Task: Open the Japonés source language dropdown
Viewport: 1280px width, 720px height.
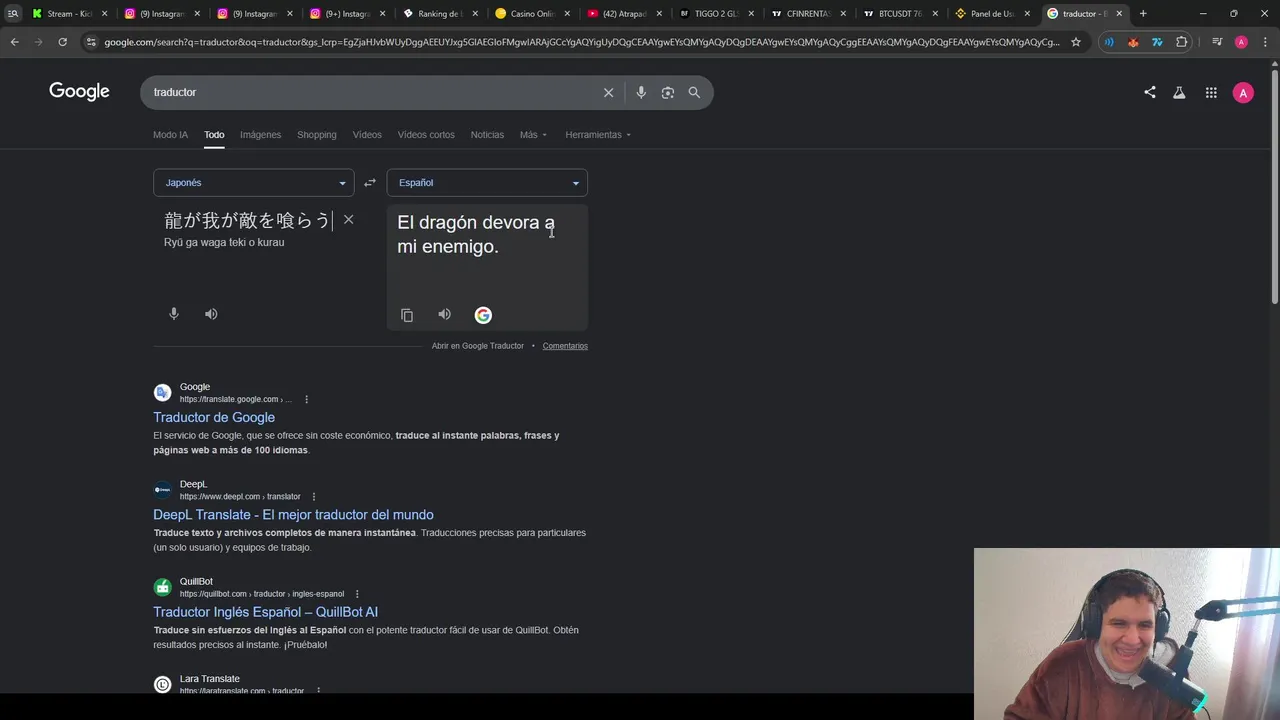Action: (x=254, y=183)
